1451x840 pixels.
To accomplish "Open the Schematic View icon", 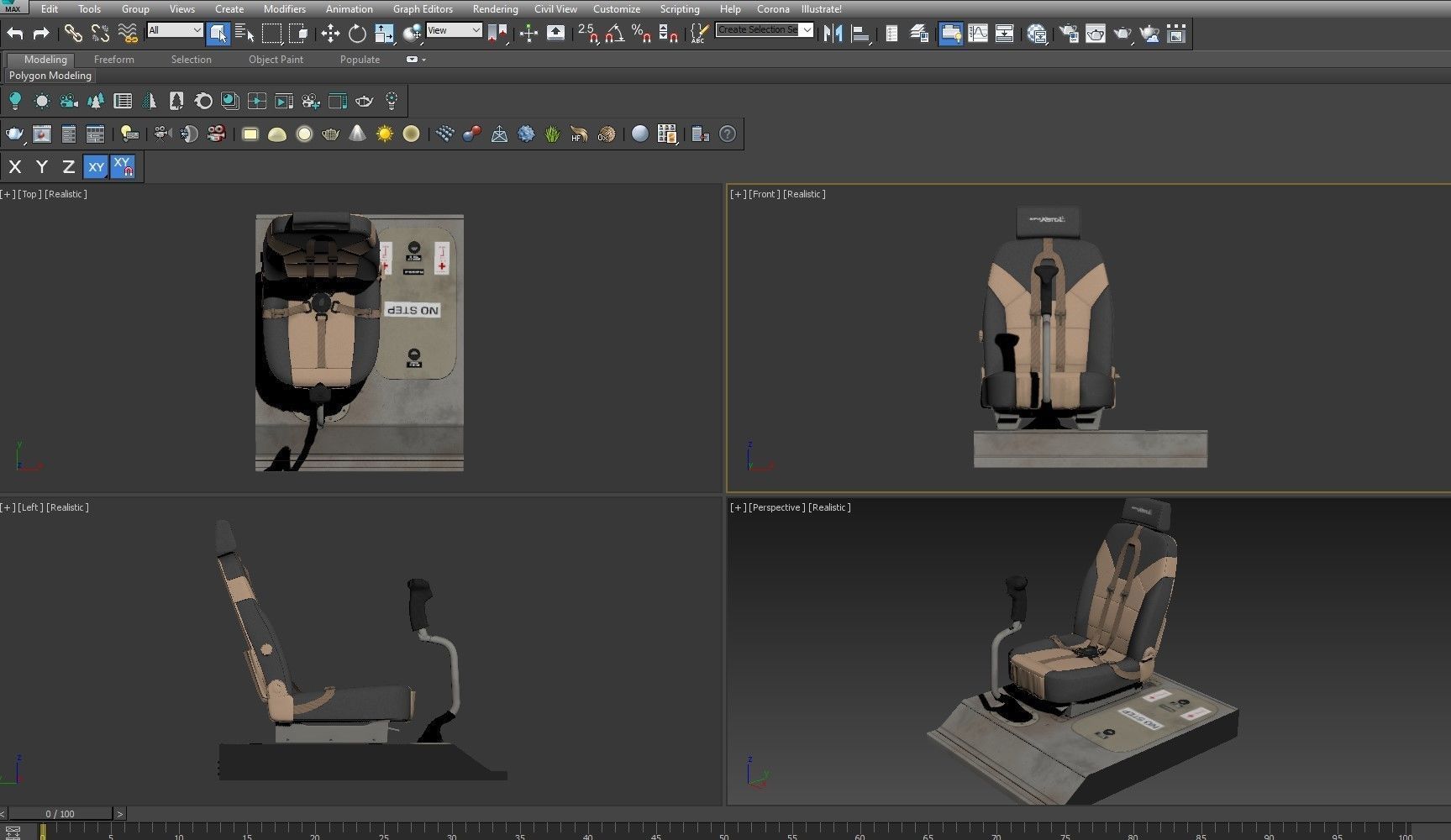I will pos(1004,34).
